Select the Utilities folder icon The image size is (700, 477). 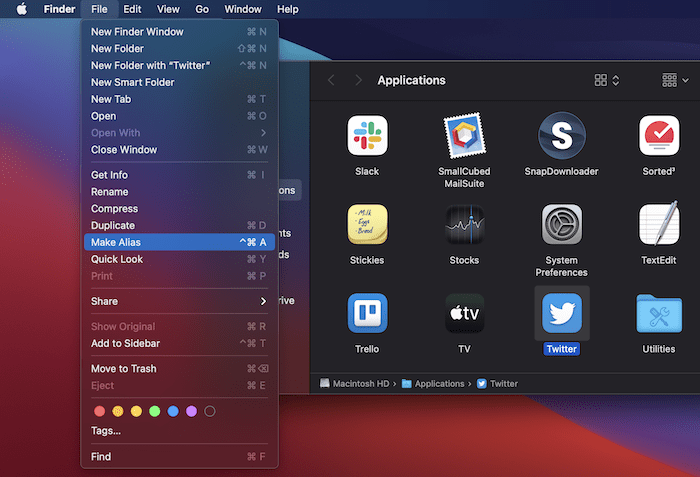click(x=659, y=314)
